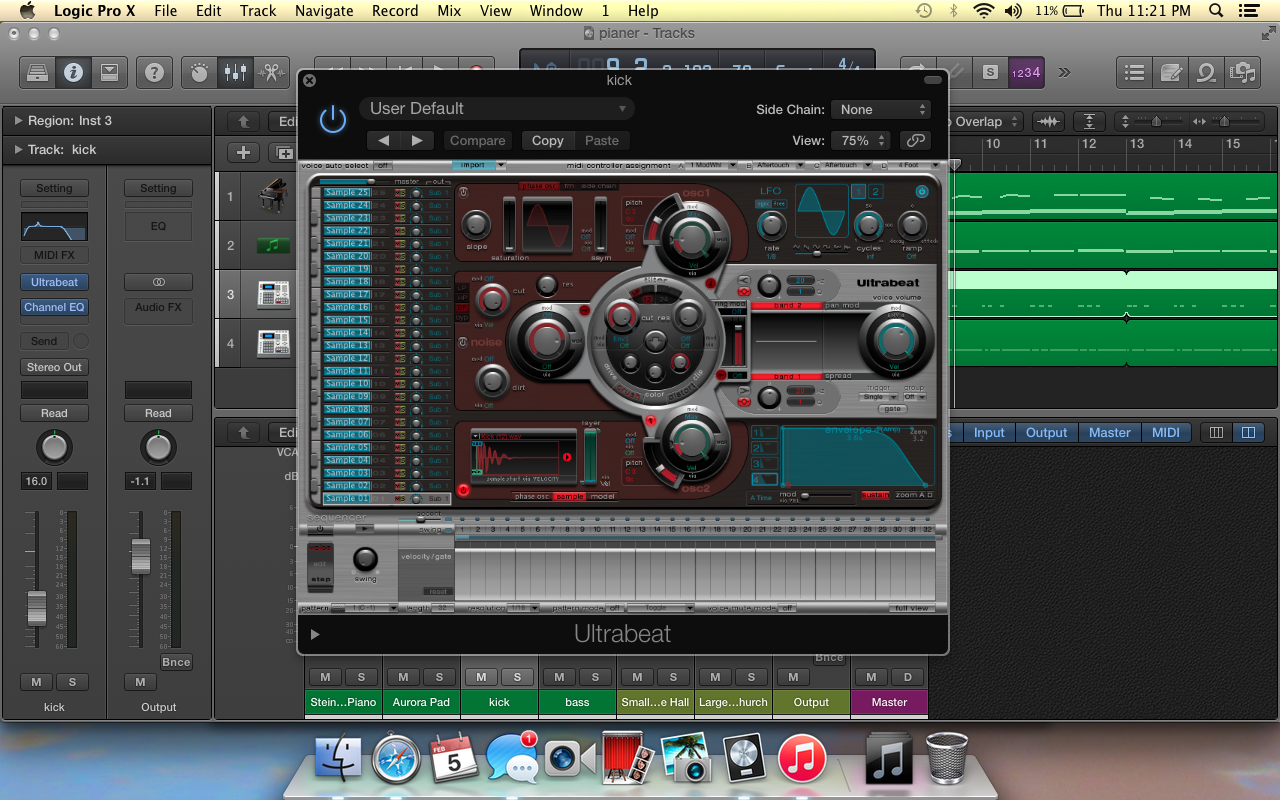Open the List Editors icon
Screen dimensions: 1280x800
1134,72
